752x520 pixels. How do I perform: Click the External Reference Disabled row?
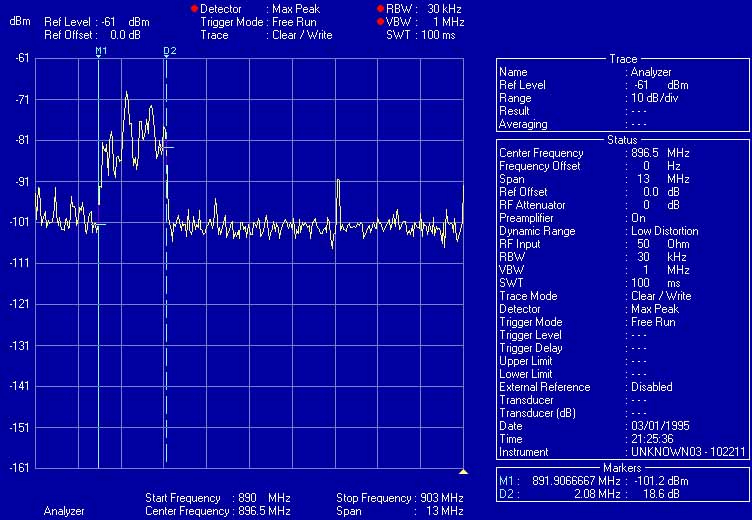pos(620,387)
